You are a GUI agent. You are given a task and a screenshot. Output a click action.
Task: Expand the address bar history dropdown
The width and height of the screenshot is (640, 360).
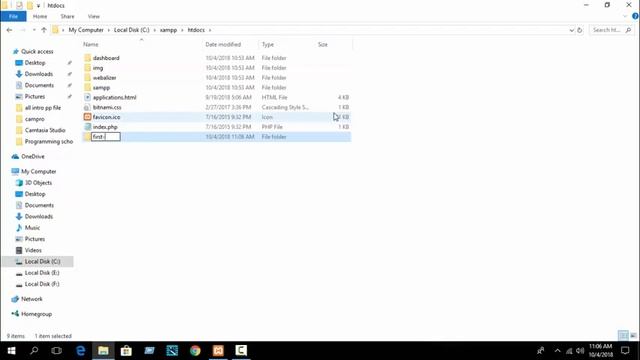pyautogui.click(x=571, y=30)
